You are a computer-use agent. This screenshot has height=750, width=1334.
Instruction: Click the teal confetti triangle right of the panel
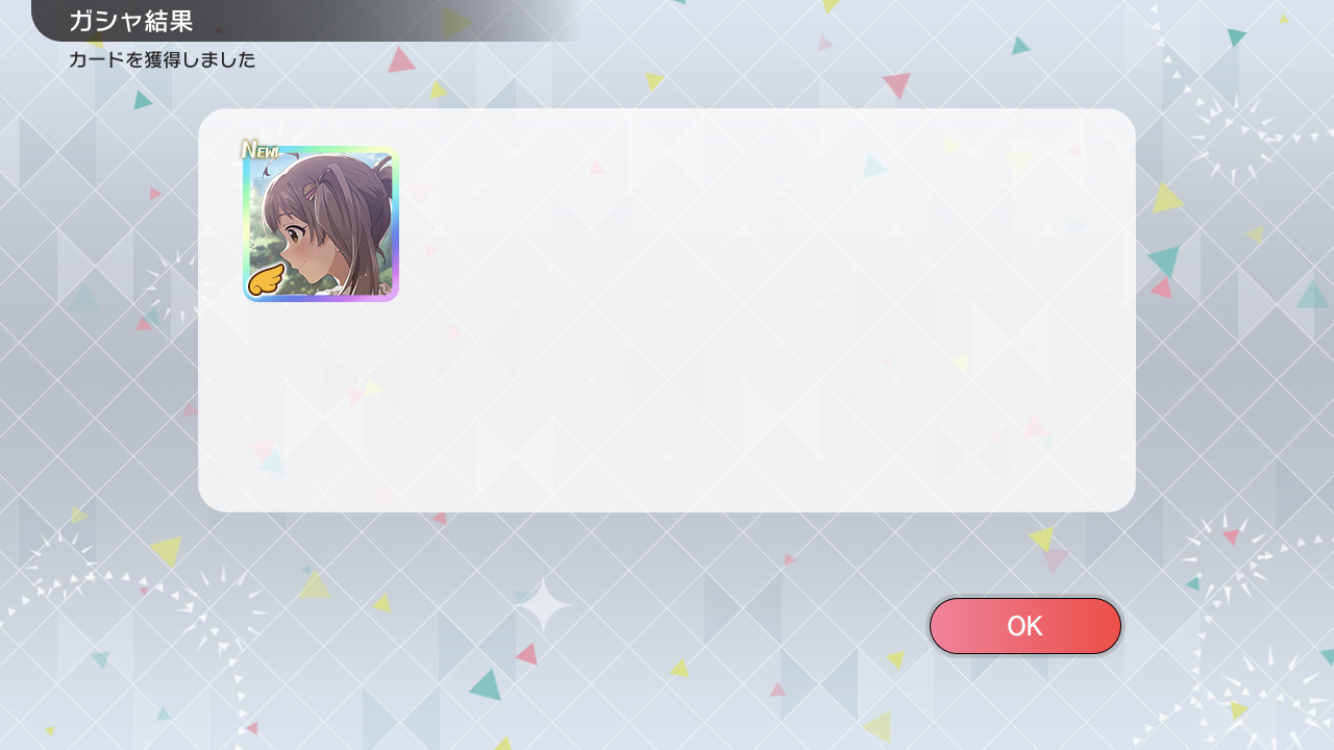pyautogui.click(x=1164, y=262)
